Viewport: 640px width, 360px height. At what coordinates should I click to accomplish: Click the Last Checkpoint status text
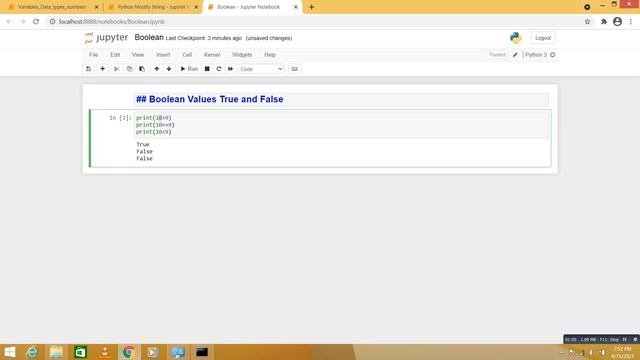[204, 38]
